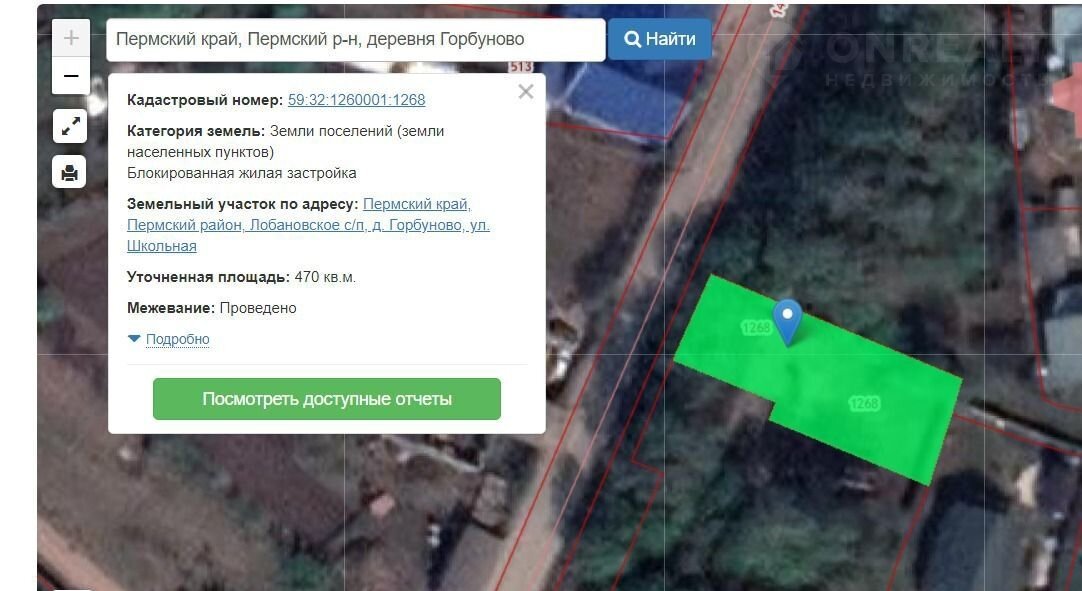The image size is (1082, 591).
Task: Click the blue location marker pin
Action: [x=788, y=320]
